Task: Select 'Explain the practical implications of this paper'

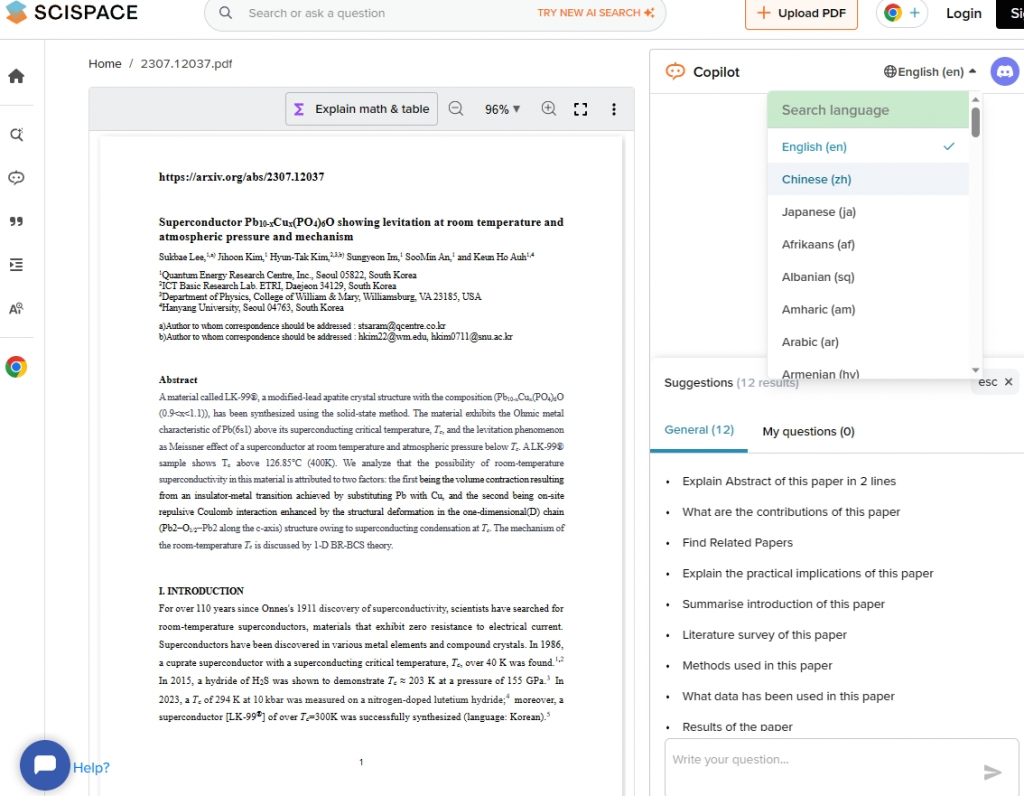Action: tap(808, 573)
